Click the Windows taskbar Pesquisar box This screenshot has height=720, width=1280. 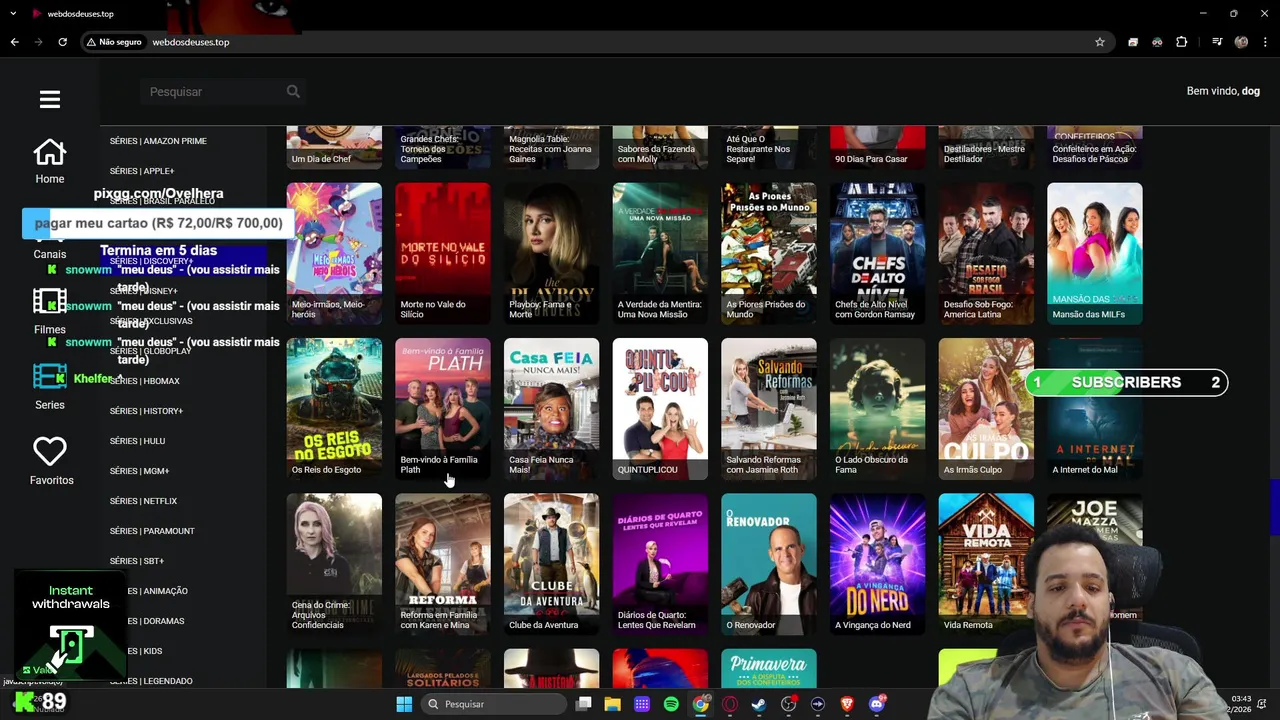(x=493, y=704)
